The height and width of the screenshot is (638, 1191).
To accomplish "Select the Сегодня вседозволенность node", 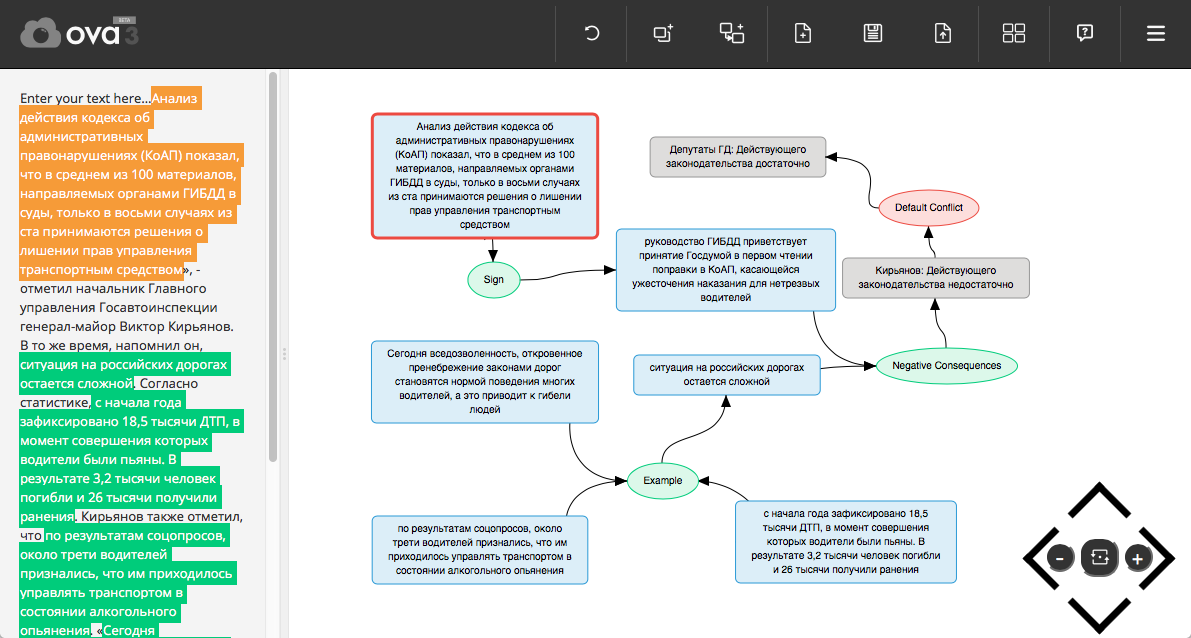I will point(485,381).
